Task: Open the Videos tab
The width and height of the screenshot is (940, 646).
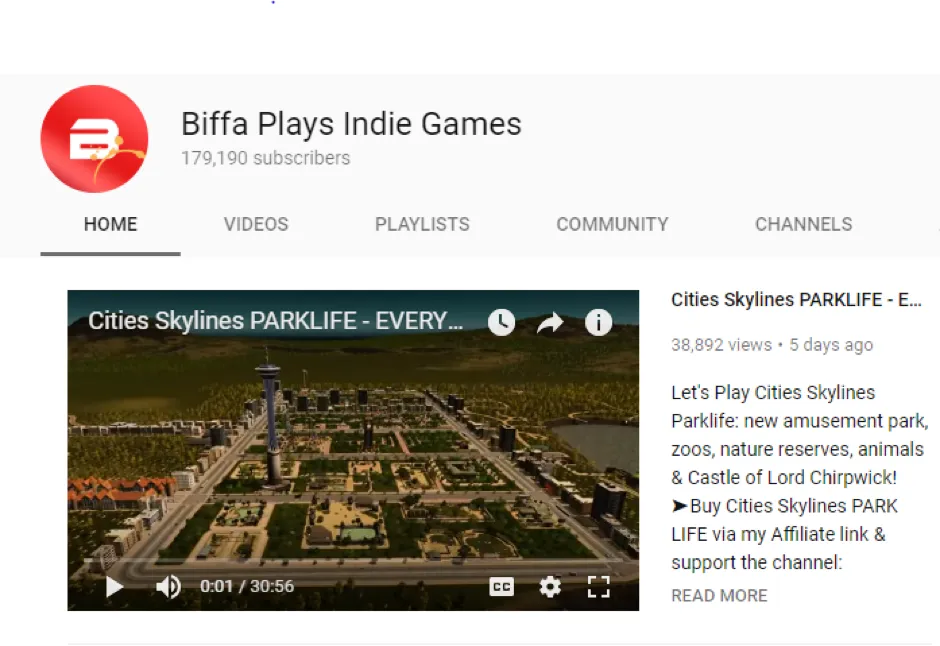Action: 256,224
